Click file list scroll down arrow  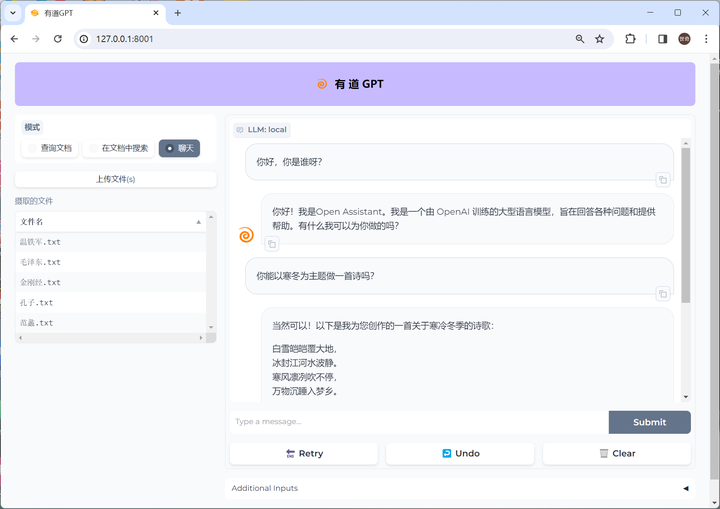point(211,327)
